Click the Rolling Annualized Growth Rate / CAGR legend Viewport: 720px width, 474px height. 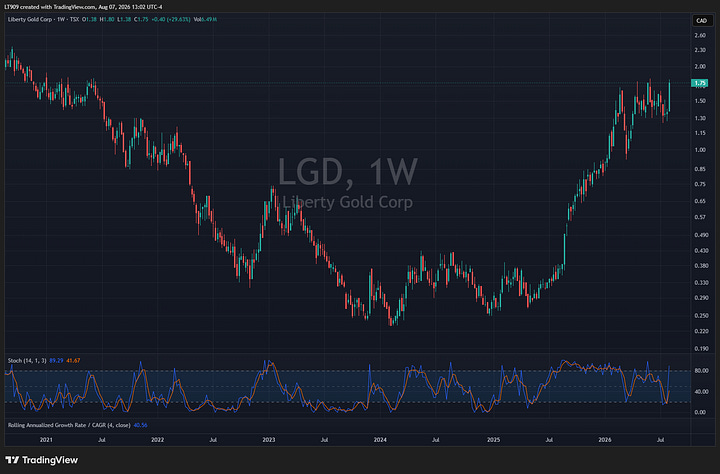point(69,425)
